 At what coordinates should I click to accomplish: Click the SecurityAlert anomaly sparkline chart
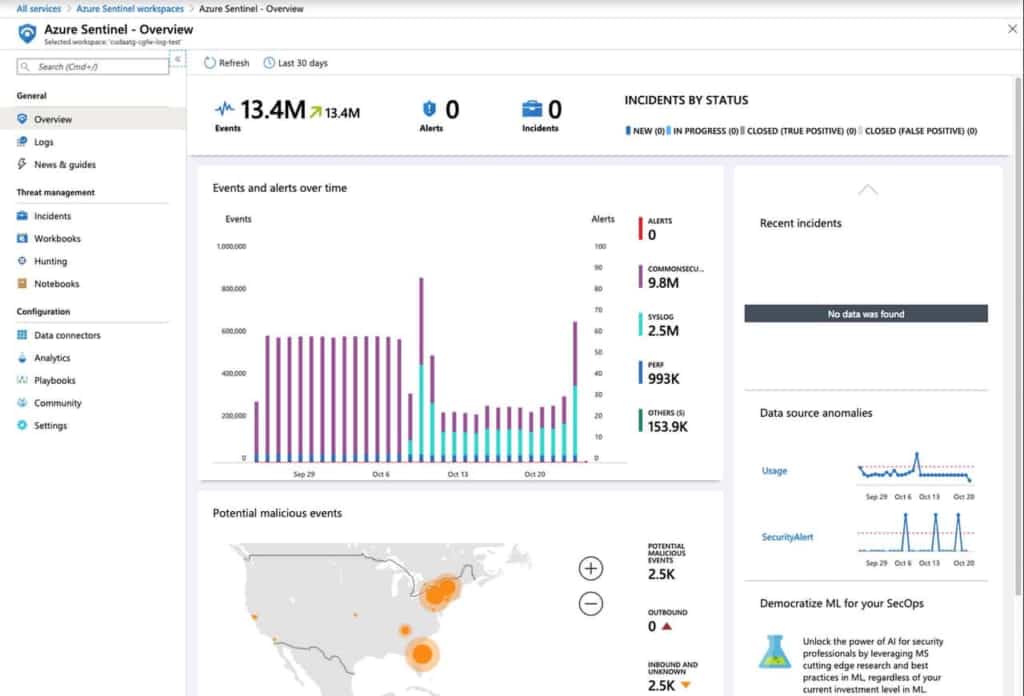pyautogui.click(x=916, y=533)
